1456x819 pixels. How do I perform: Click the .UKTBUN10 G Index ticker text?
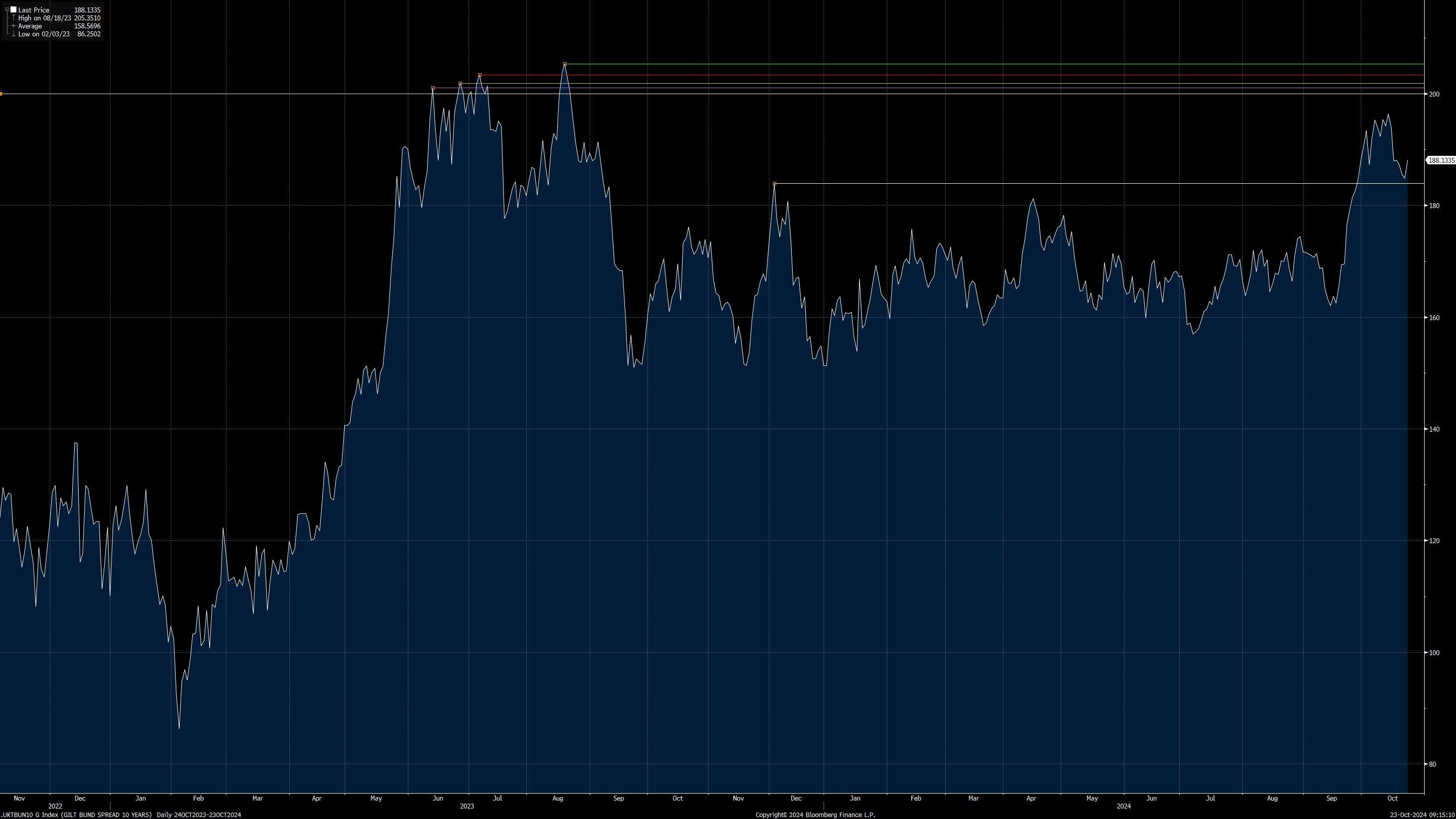pos(28,815)
